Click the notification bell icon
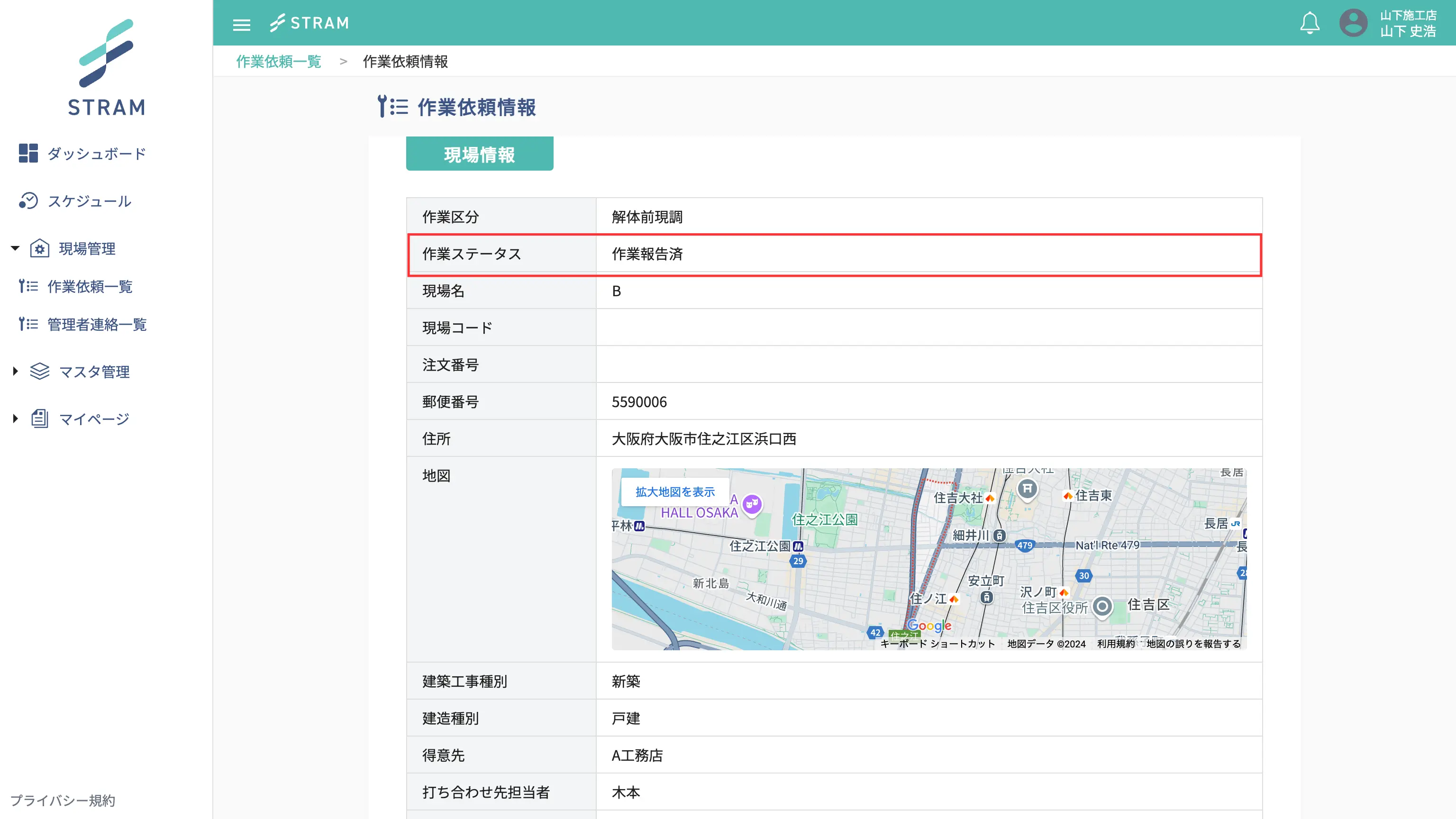 [1310, 23]
